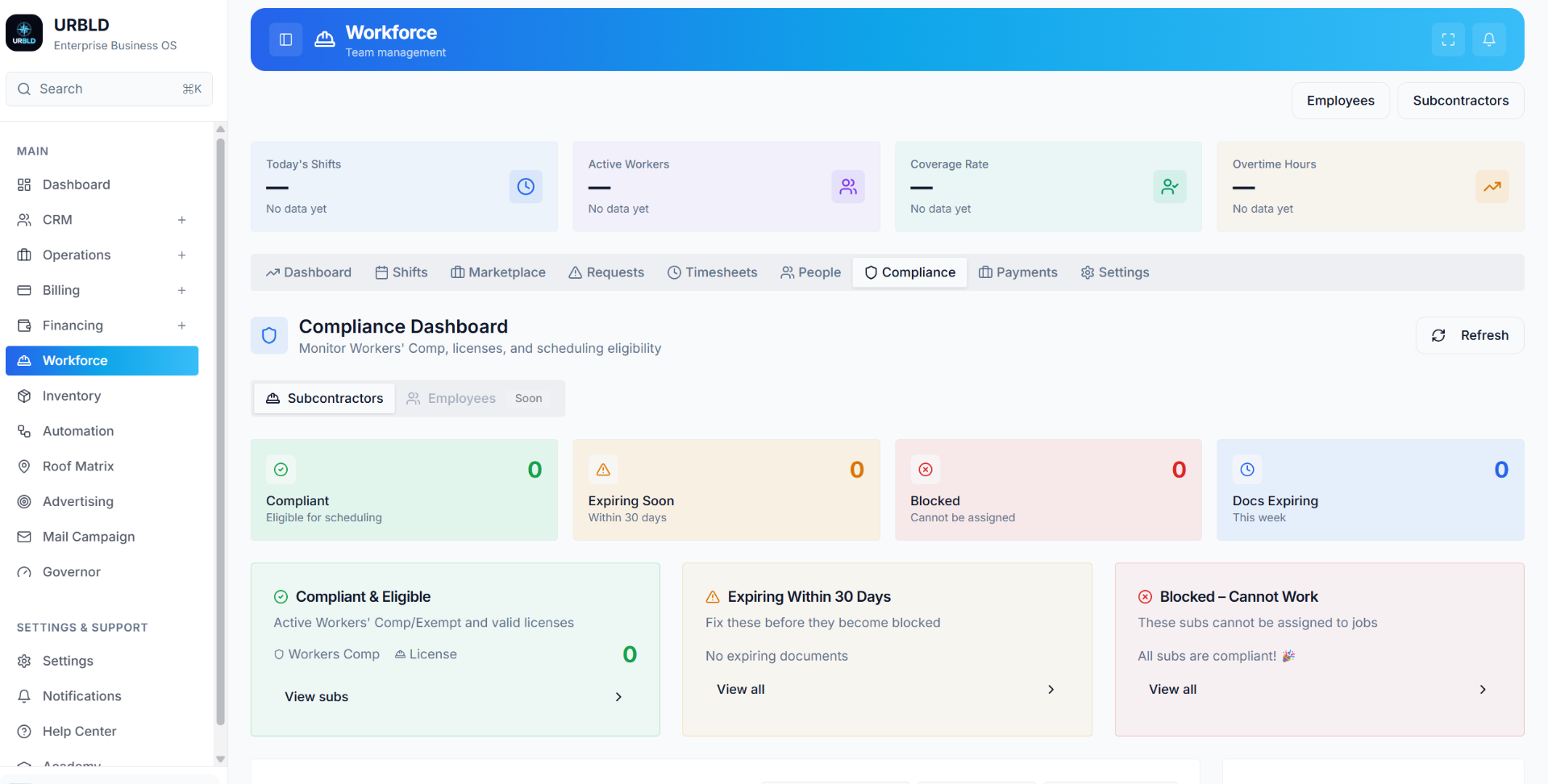The image size is (1548, 784).
Task: Click the Settings gear icon in sidebar
Action: pyautogui.click(x=24, y=661)
